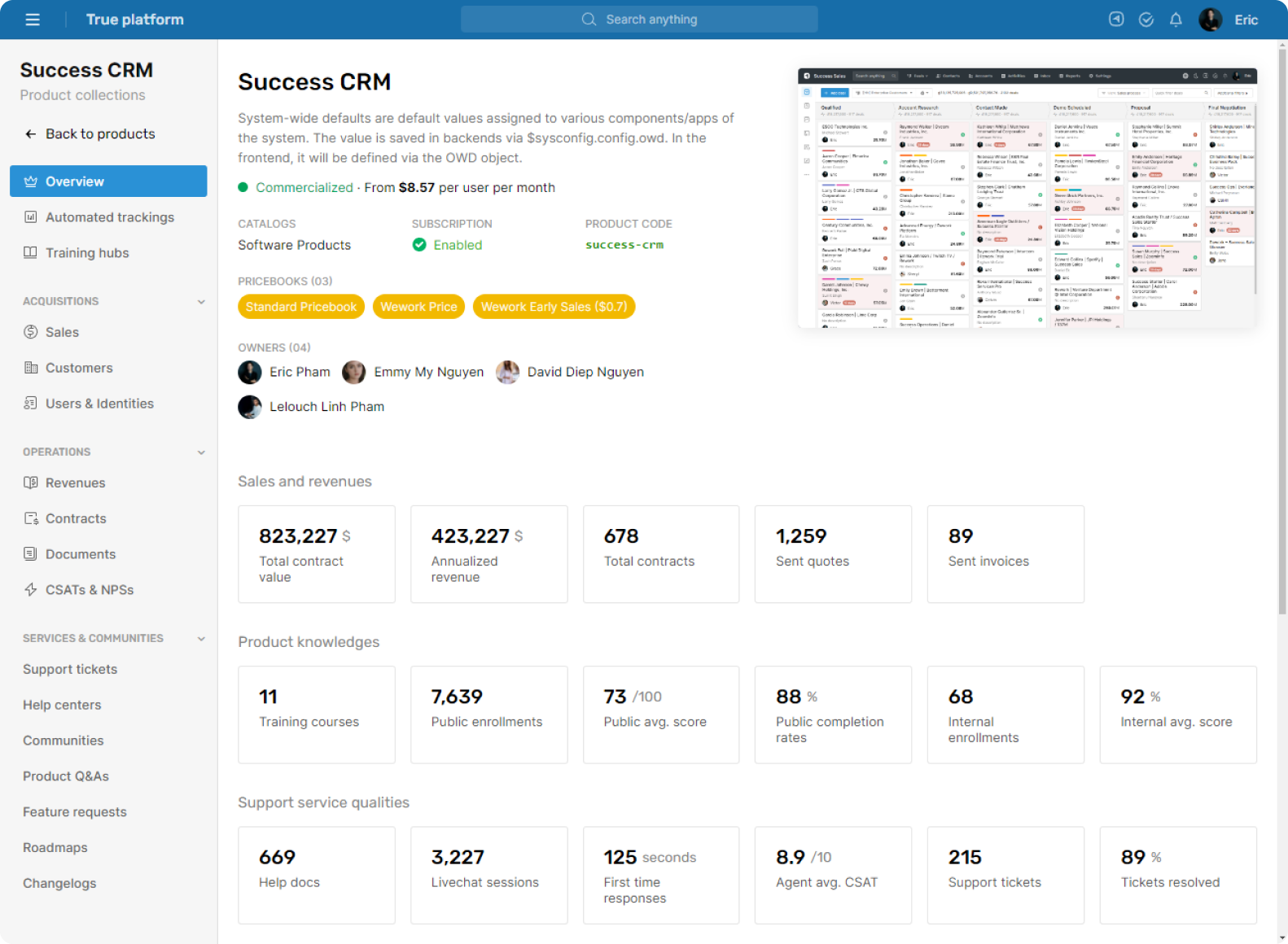The width and height of the screenshot is (1288, 944).
Task: Click Lelouch Linh Pham's owner avatar
Action: [x=250, y=407]
